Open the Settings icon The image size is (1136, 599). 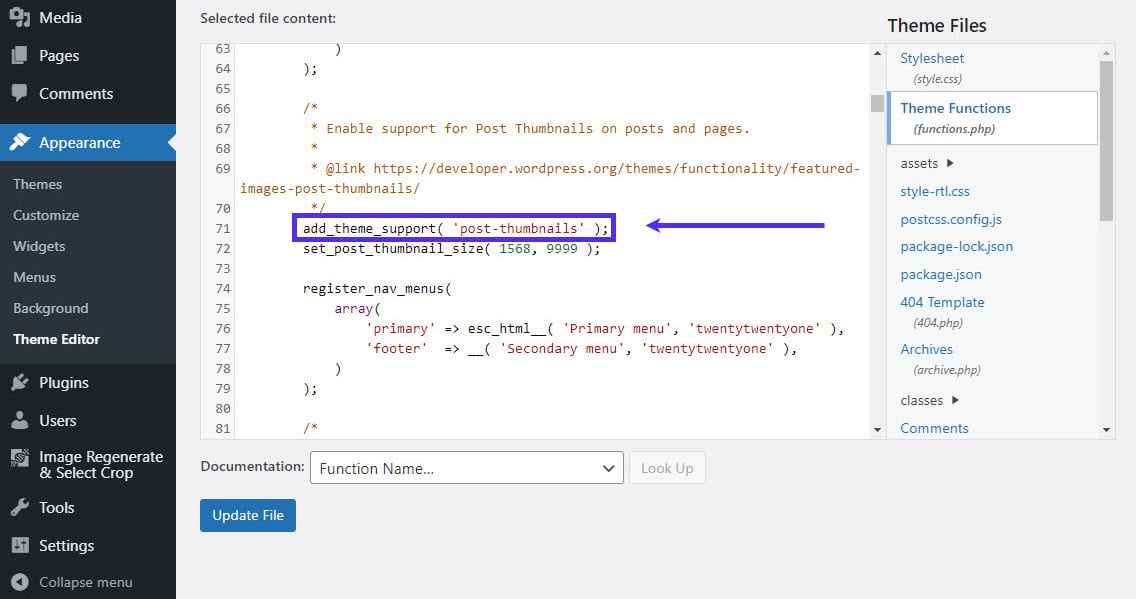[x=20, y=545]
